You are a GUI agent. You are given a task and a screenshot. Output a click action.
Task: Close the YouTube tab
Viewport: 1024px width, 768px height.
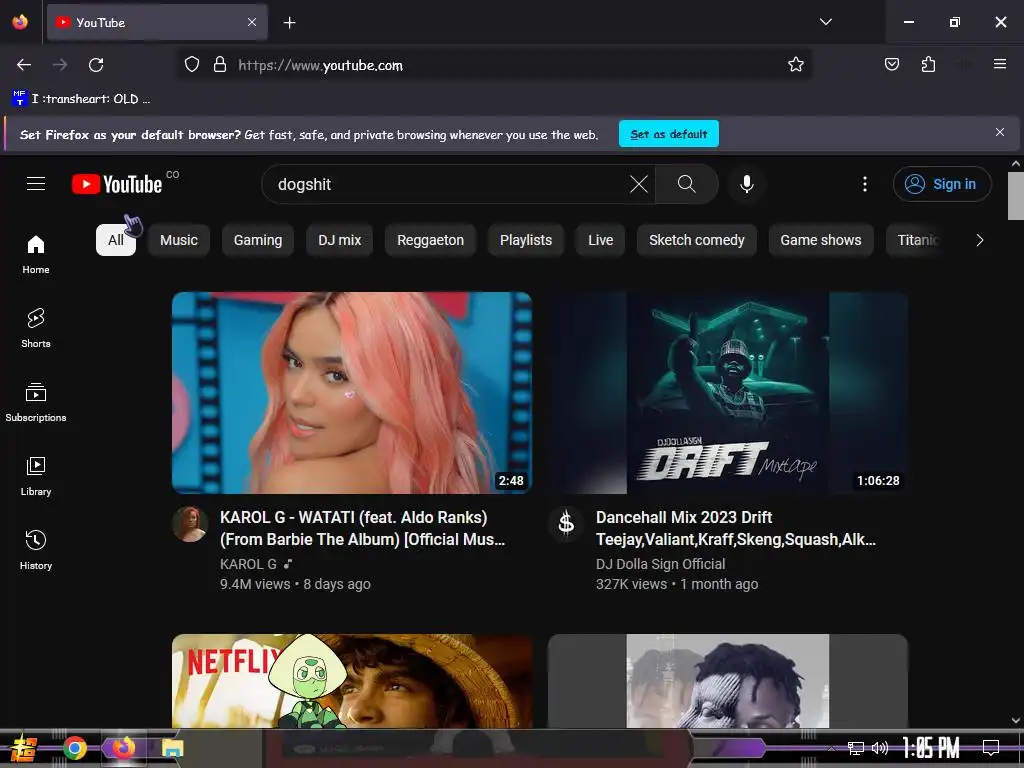[252, 22]
